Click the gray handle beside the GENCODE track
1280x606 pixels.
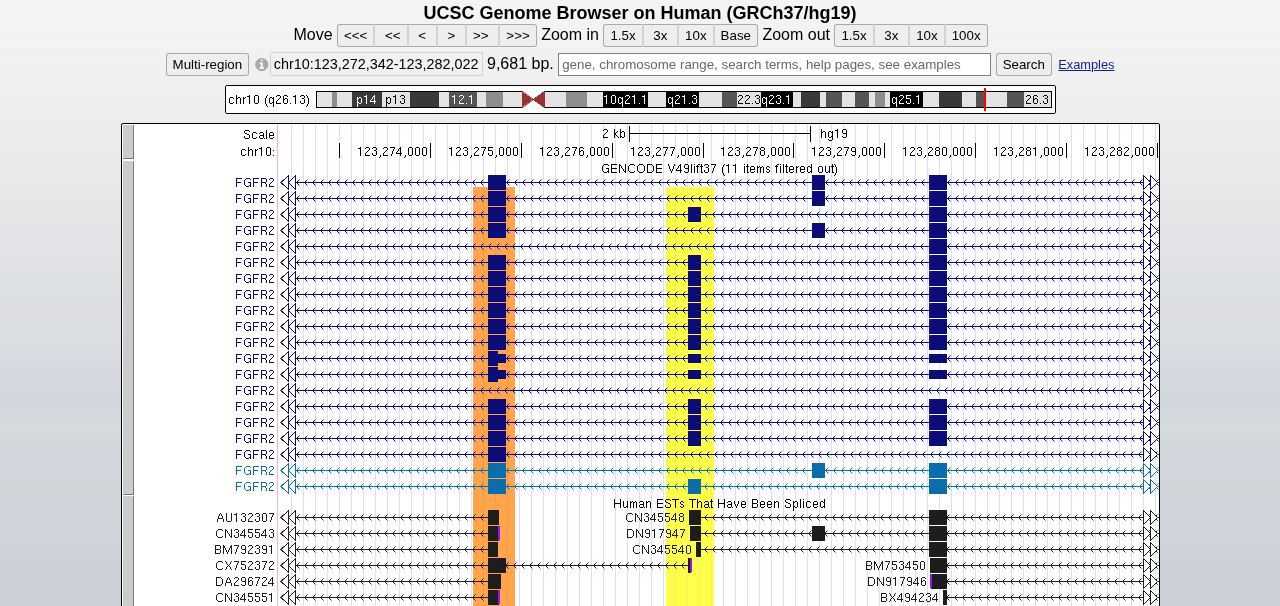pos(128,327)
